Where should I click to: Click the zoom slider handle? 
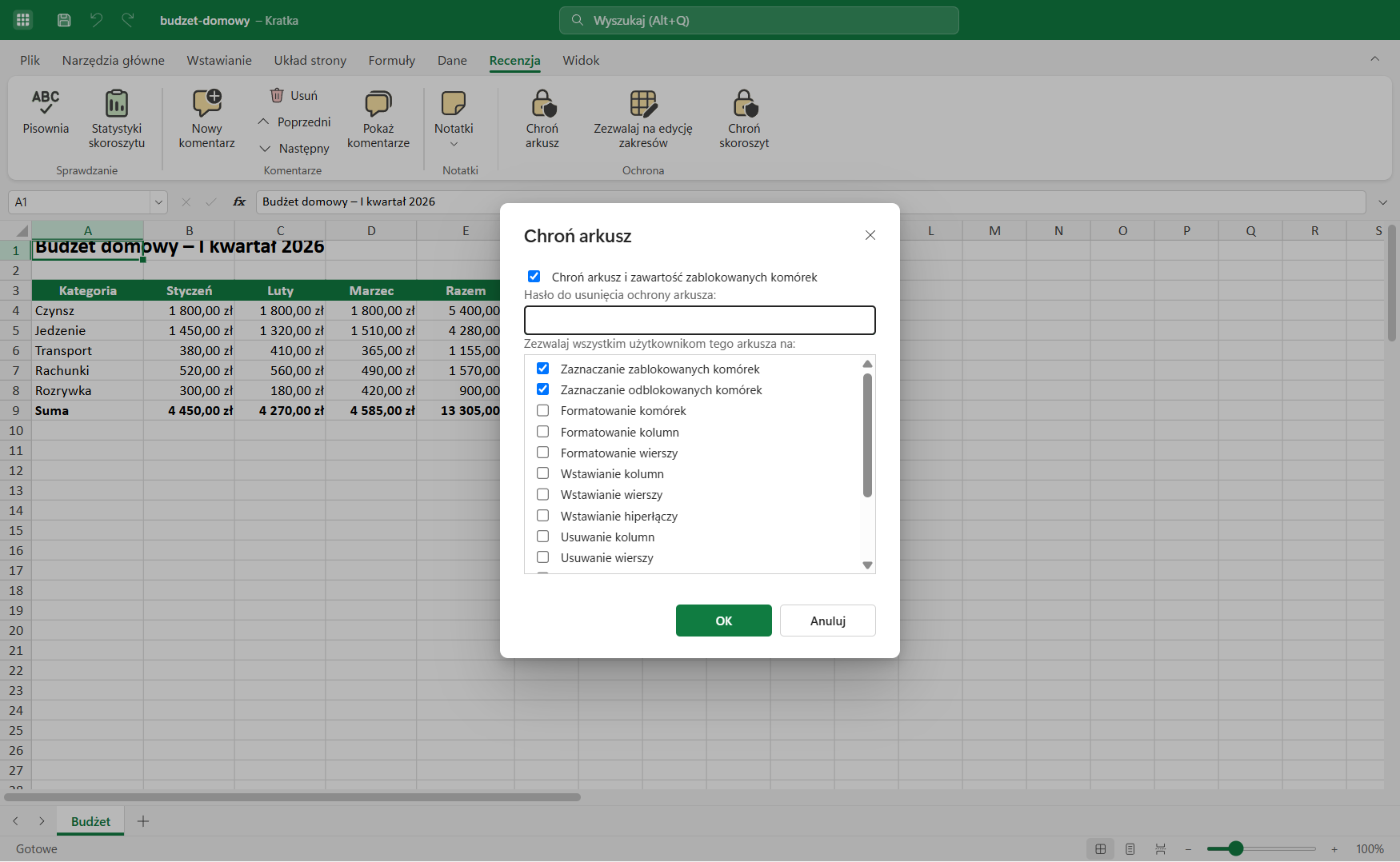(1236, 848)
